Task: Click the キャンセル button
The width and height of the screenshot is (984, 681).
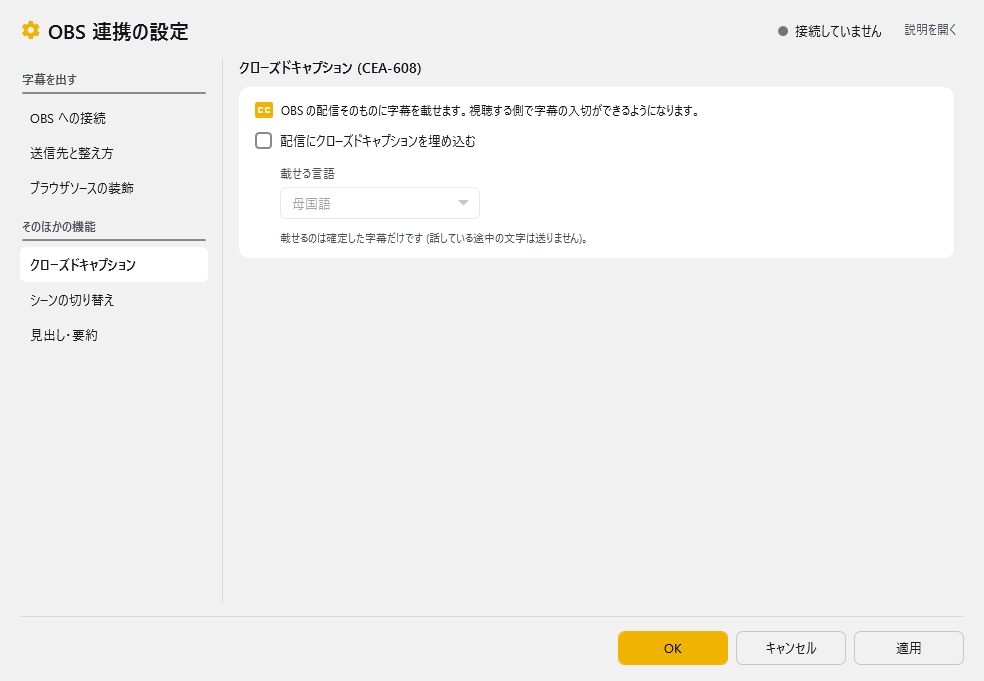Action: (x=791, y=648)
